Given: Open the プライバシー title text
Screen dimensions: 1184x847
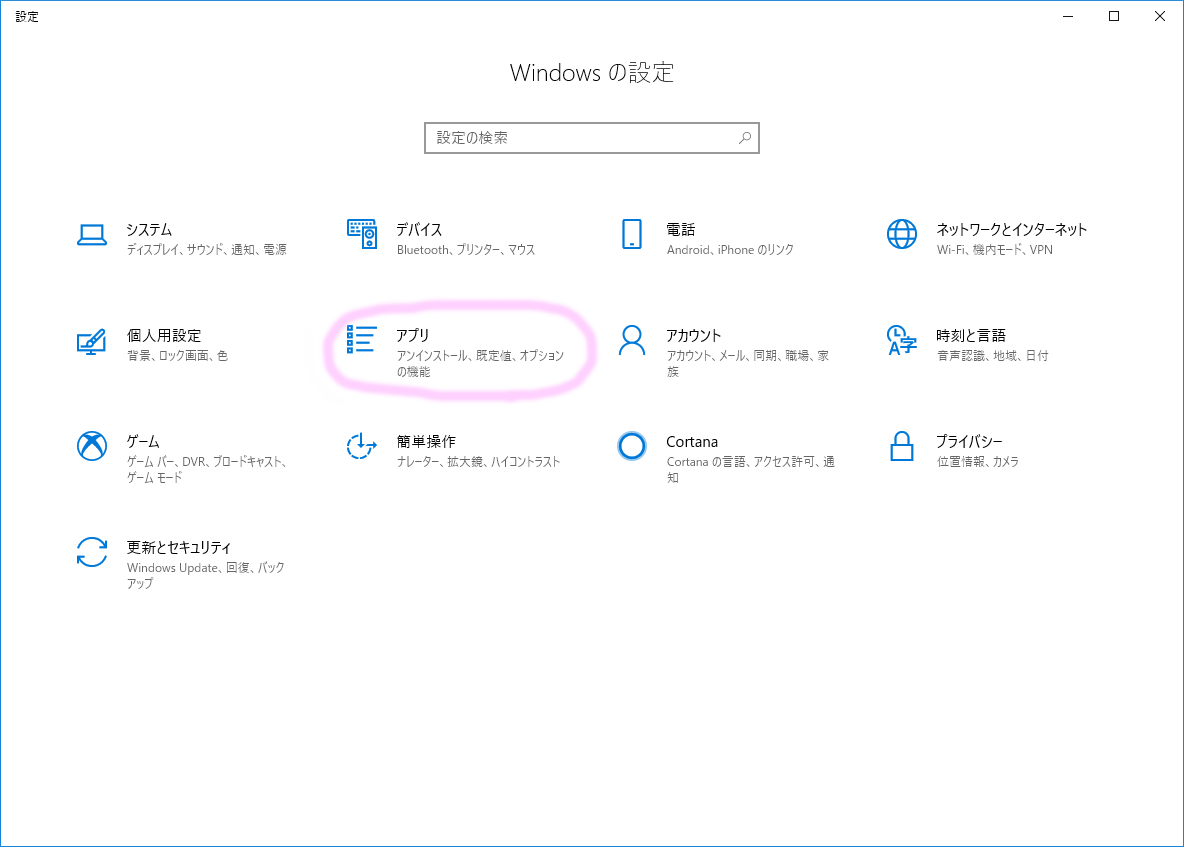Looking at the screenshot, I should tap(969, 442).
